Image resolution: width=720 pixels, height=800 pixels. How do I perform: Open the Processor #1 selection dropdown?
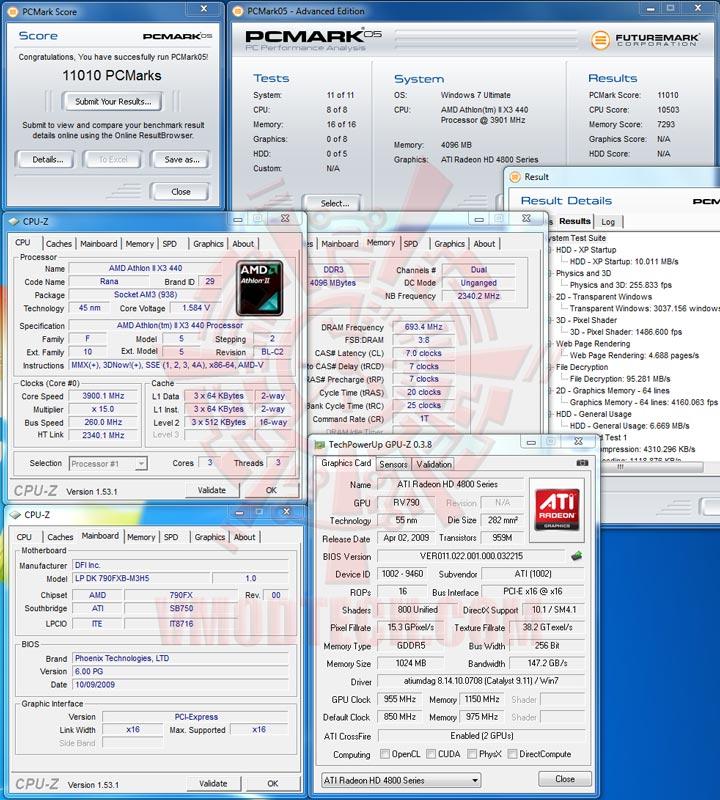(x=141, y=463)
